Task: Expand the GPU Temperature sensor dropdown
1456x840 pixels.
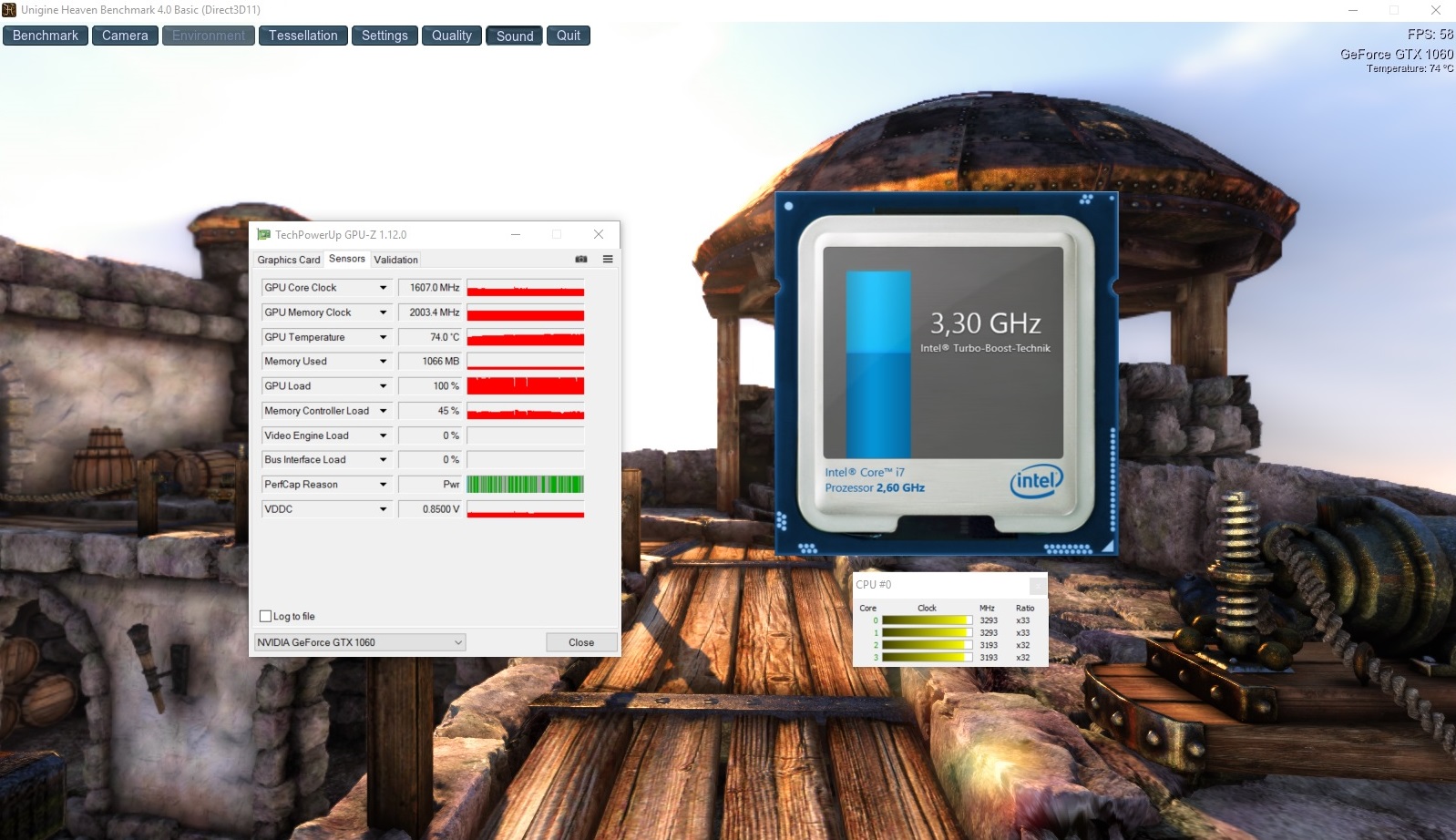Action: pos(384,337)
